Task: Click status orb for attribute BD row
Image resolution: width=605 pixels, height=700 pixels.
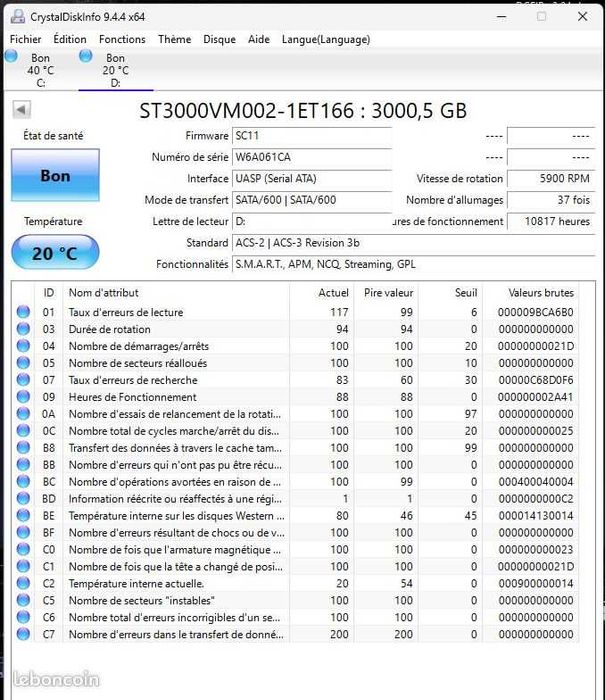Action: [23, 498]
